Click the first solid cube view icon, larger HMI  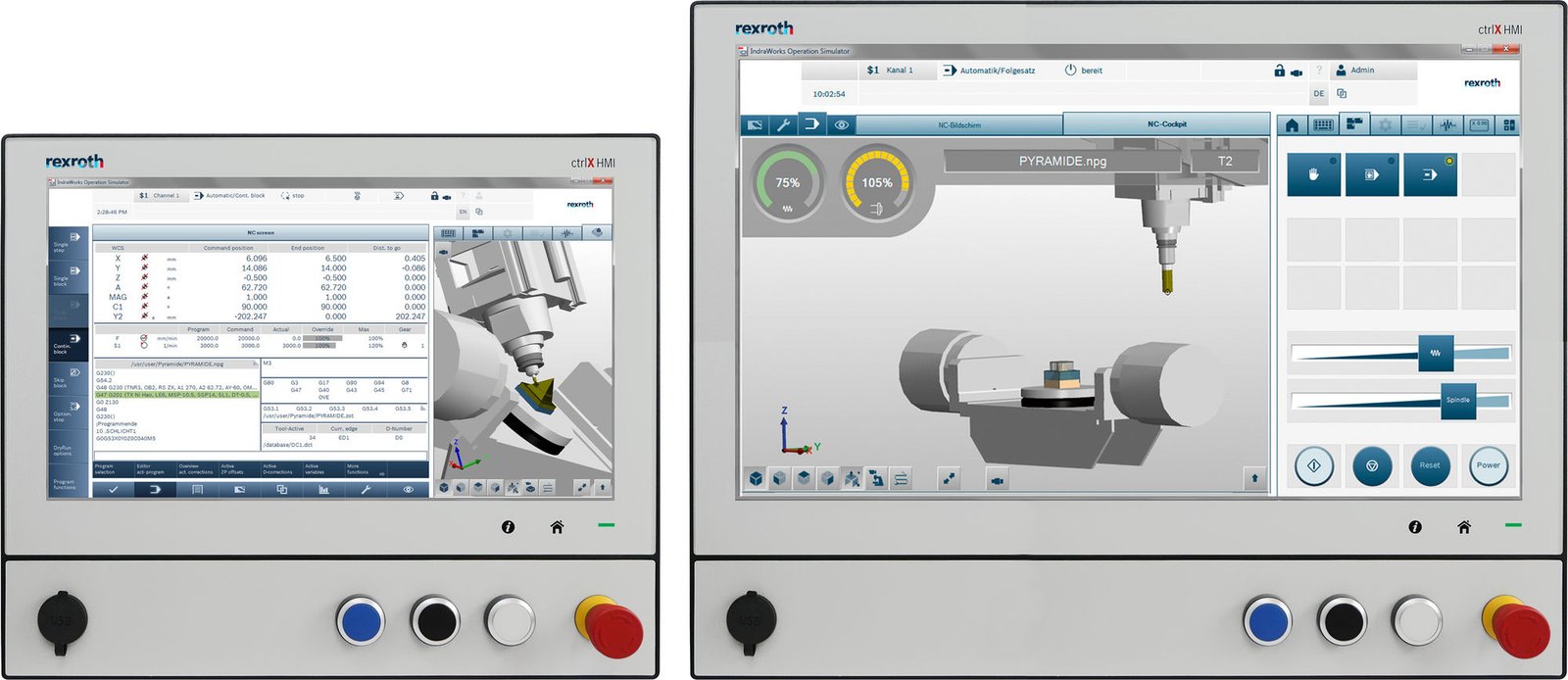[757, 478]
